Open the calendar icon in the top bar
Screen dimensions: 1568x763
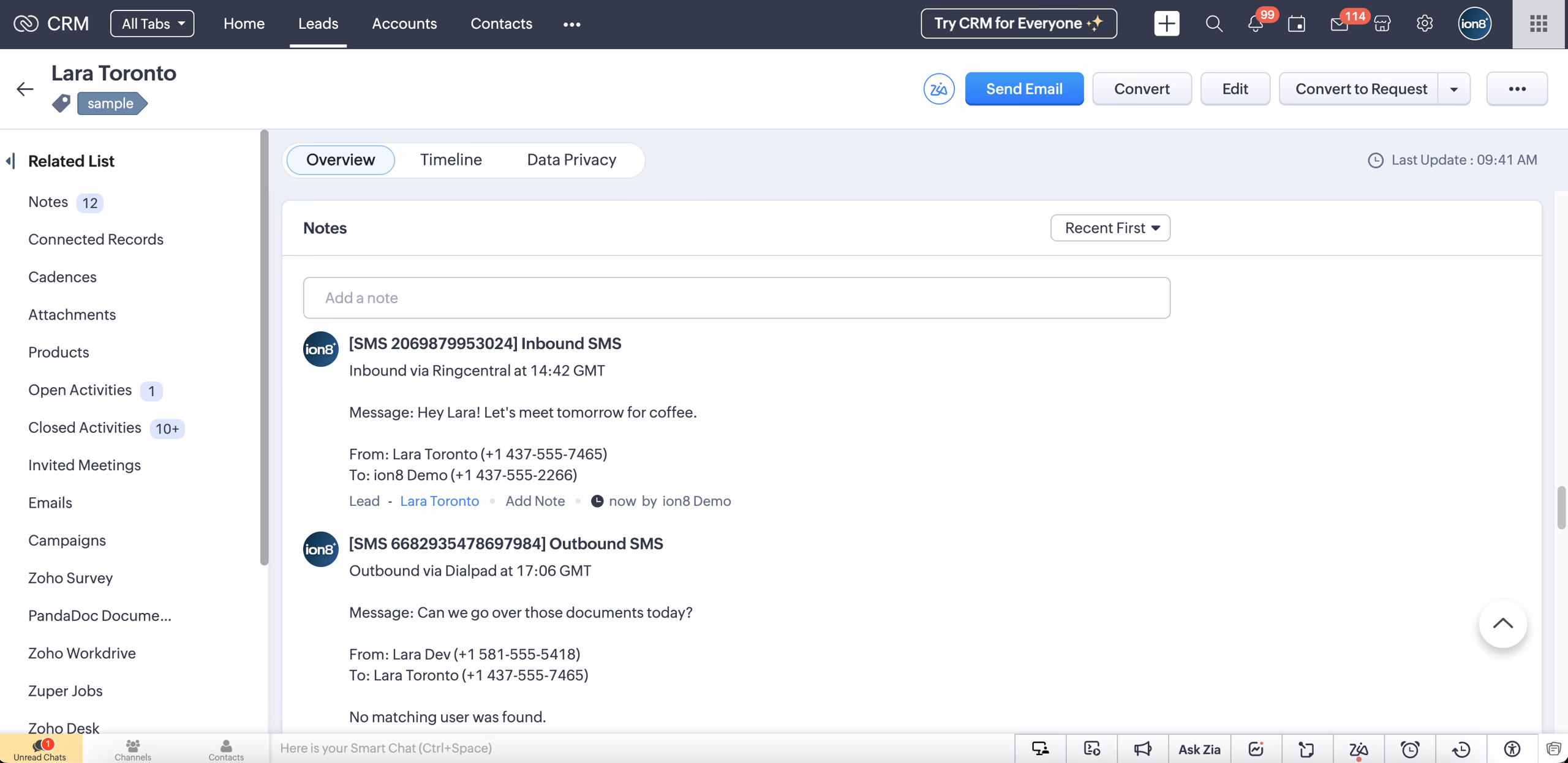pos(1297,23)
